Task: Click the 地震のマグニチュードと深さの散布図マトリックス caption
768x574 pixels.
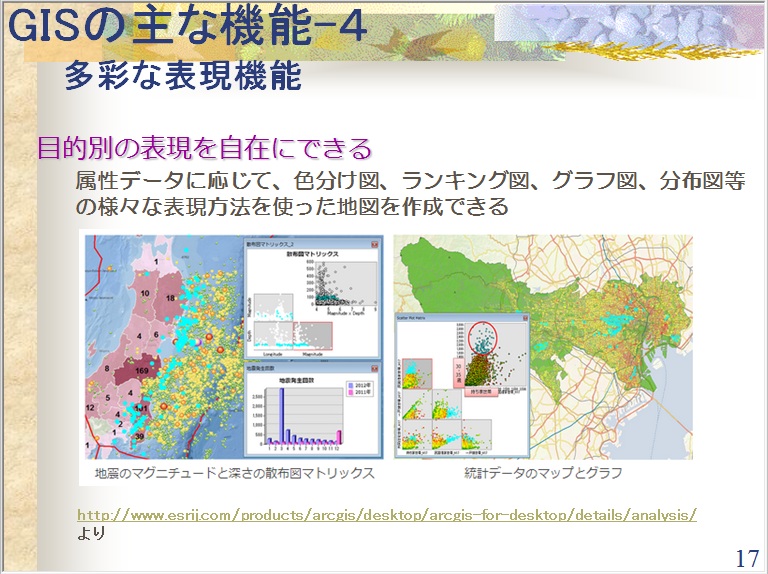Action: click(234, 473)
